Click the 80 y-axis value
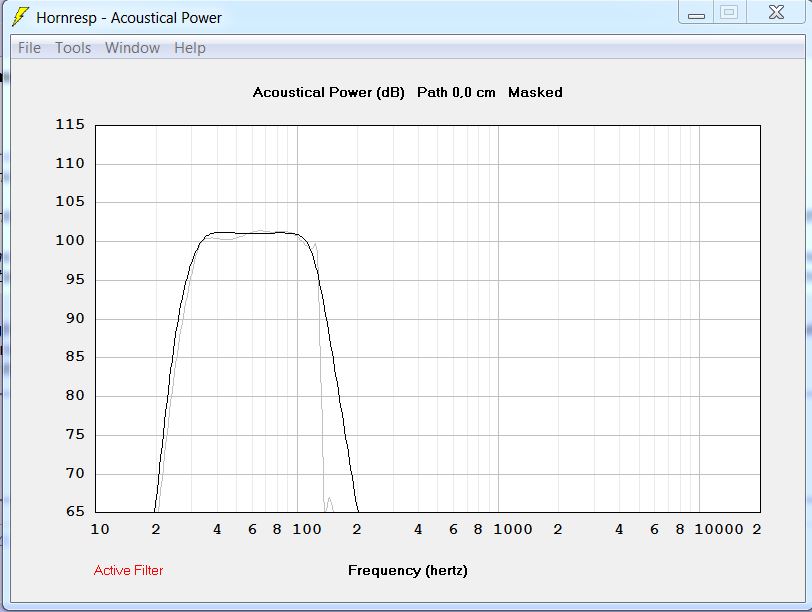The height and width of the screenshot is (612, 812). coord(75,396)
